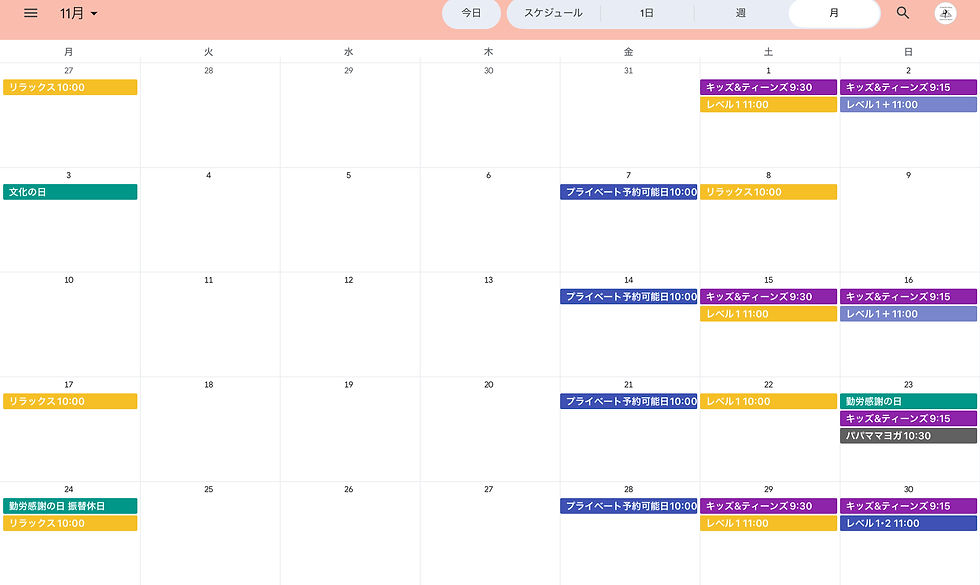The height and width of the screenshot is (585, 980).
Task: Open 勤労感謝の日 holiday on November 23
Action: (x=908, y=401)
